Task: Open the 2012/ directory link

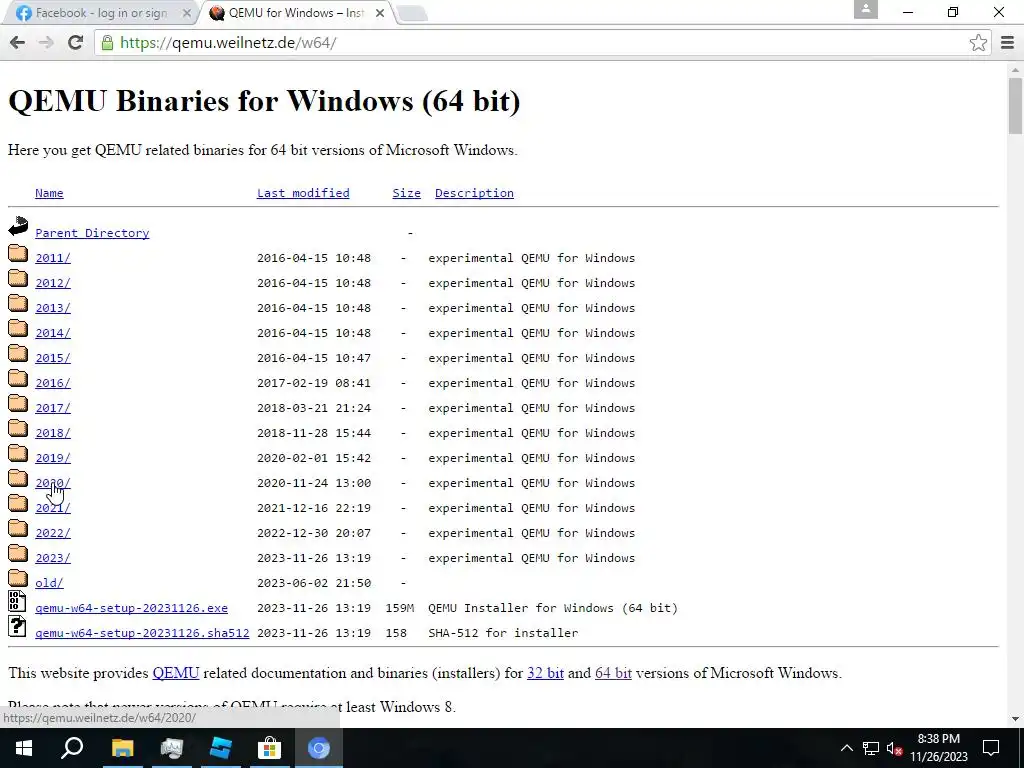Action: (x=53, y=283)
